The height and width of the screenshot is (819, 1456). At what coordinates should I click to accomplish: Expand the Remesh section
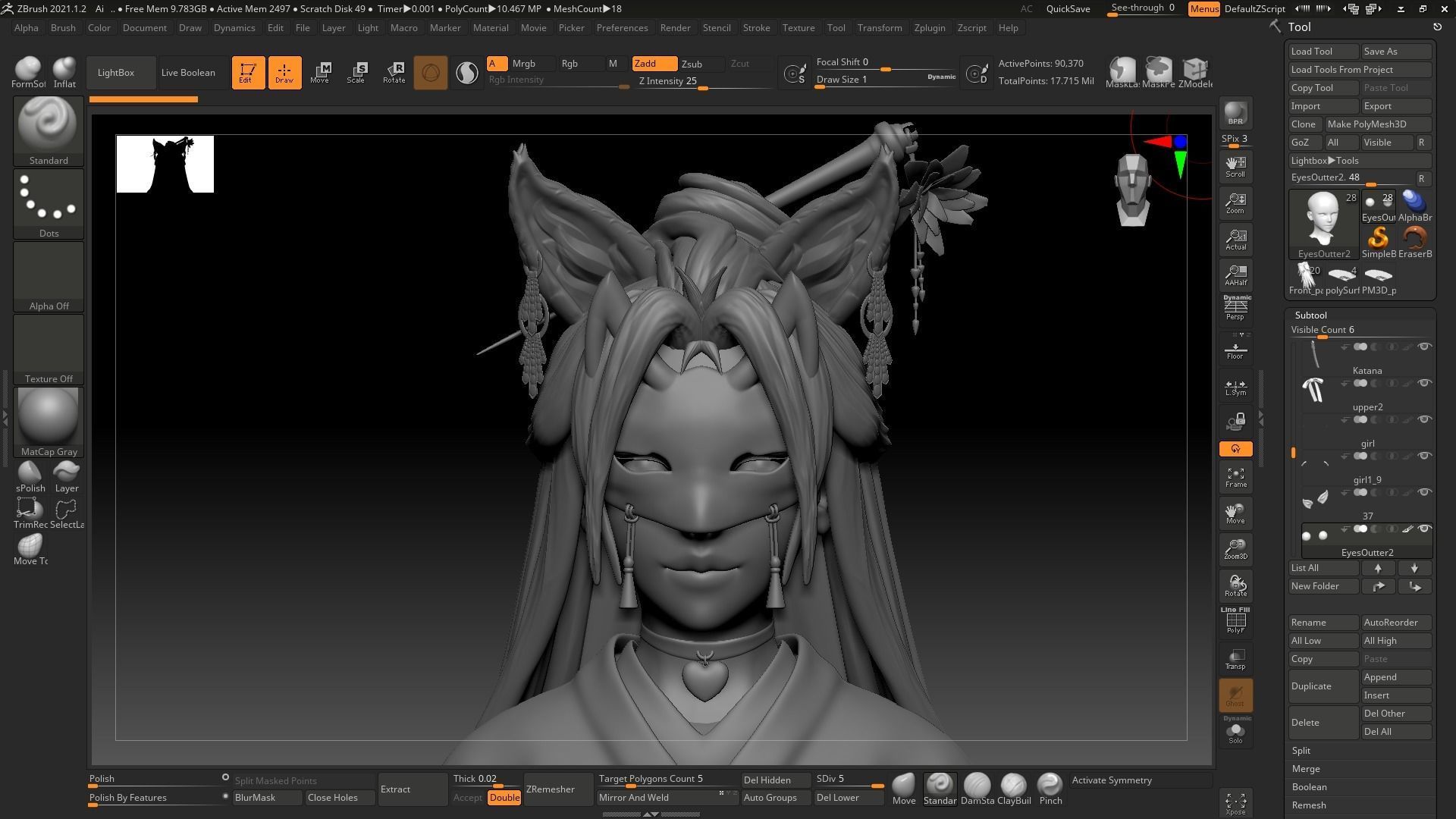pyautogui.click(x=1309, y=805)
